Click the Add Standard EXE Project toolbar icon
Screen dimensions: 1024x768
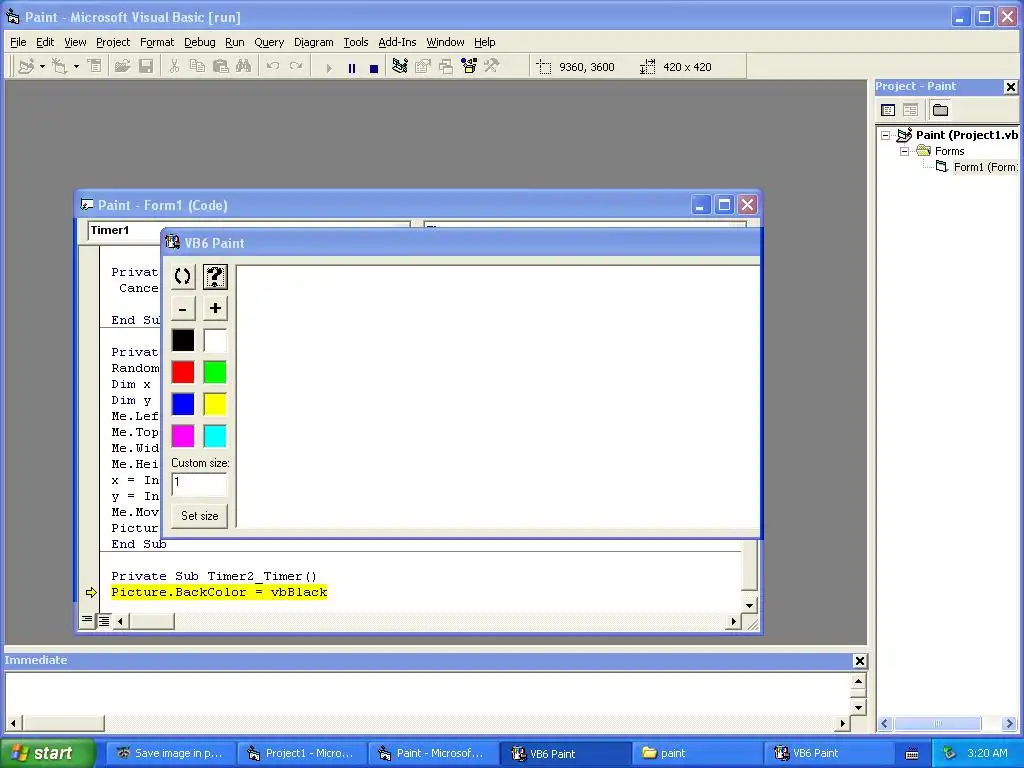pos(25,67)
